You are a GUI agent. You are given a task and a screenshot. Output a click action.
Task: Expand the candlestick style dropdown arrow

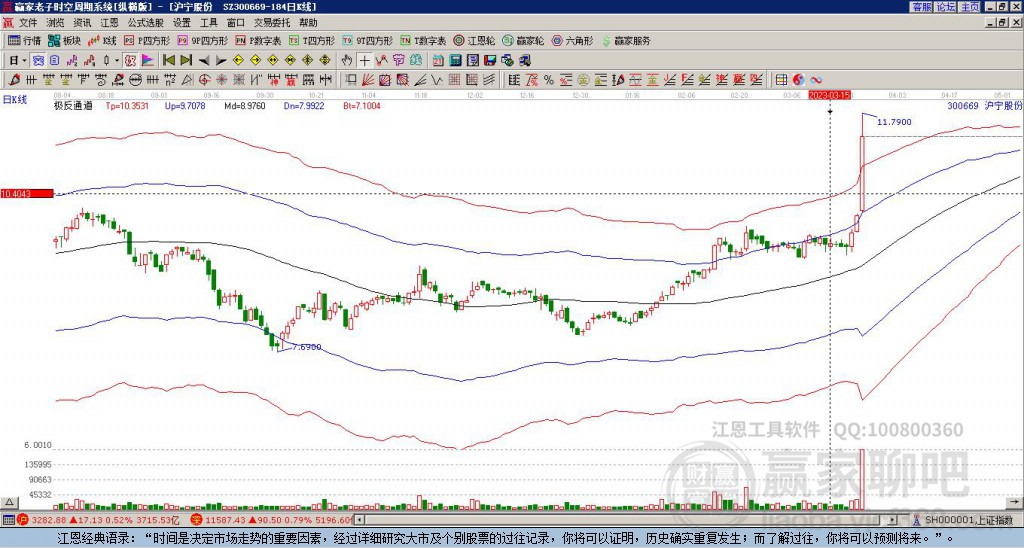coord(117,61)
